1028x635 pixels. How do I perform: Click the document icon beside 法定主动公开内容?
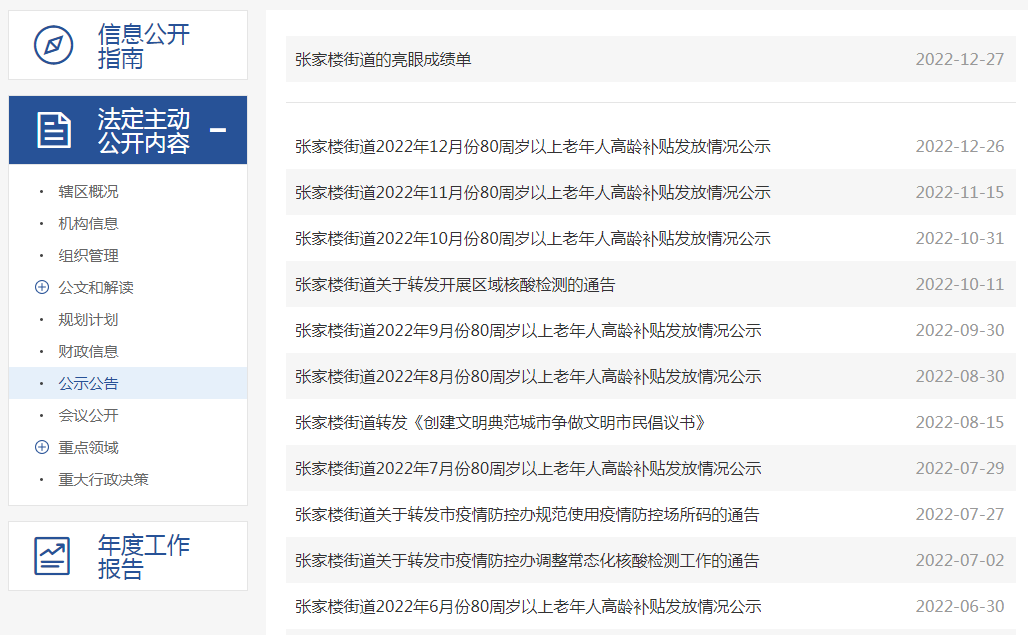click(54, 130)
